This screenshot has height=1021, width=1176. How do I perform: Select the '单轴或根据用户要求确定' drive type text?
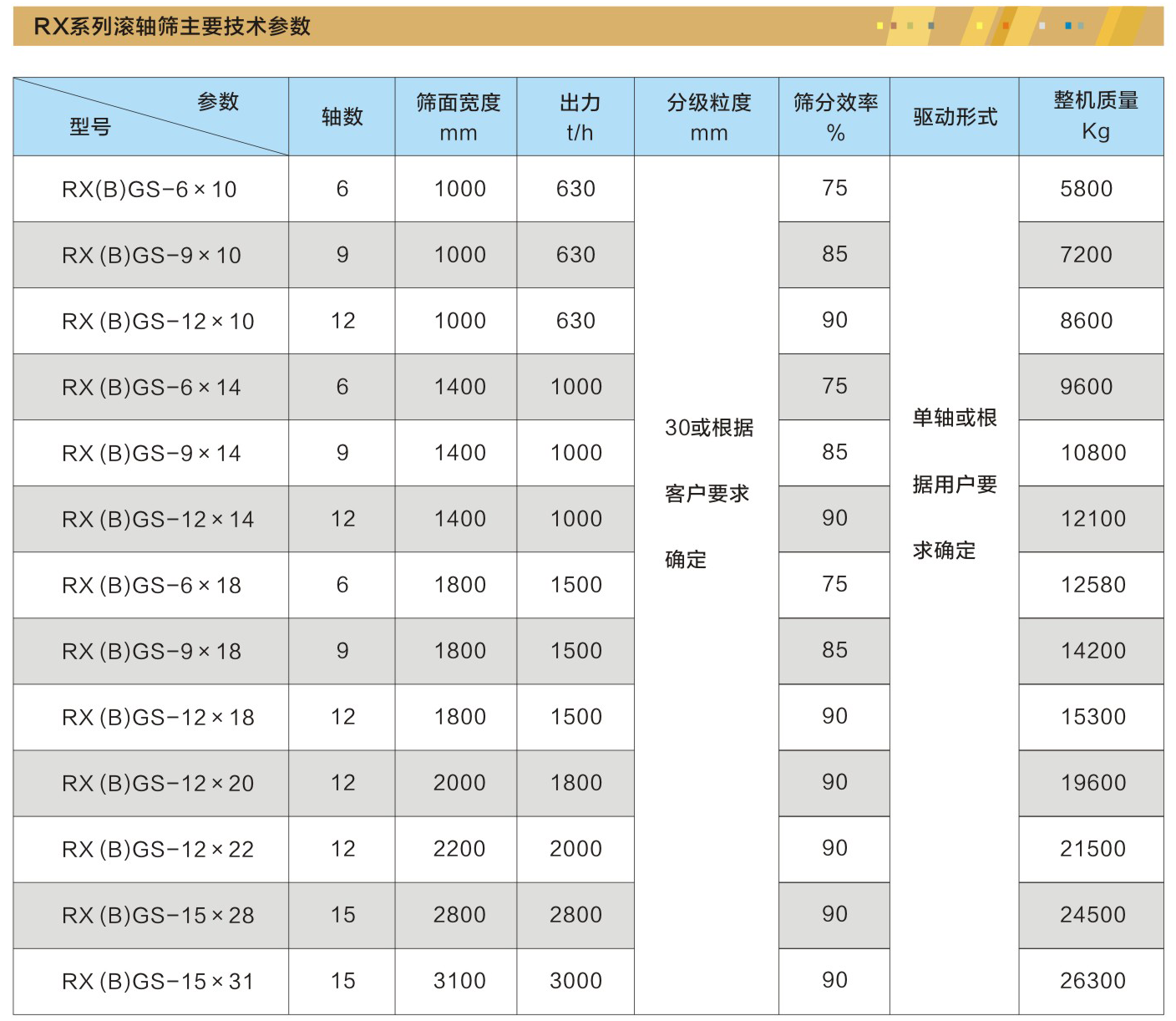point(955,484)
